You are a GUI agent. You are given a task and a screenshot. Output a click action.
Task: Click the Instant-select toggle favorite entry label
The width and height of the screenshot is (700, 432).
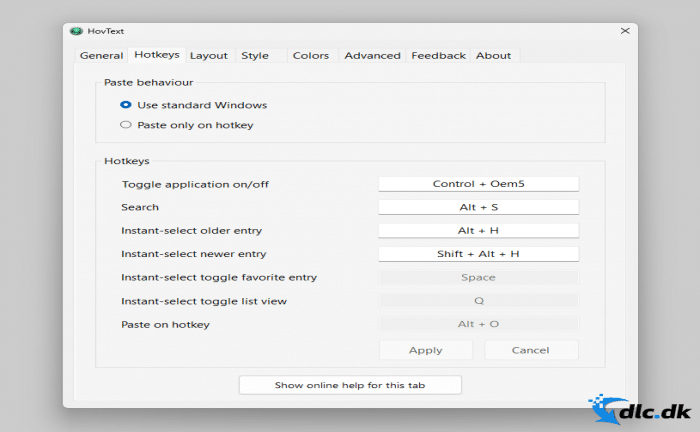click(219, 278)
